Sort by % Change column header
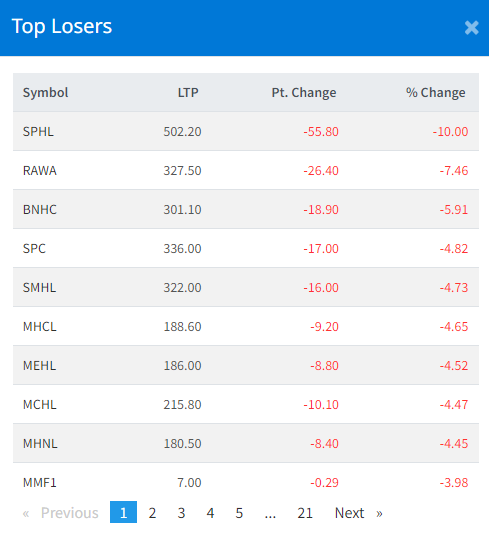Viewport: 489px width, 535px height. pyautogui.click(x=435, y=92)
